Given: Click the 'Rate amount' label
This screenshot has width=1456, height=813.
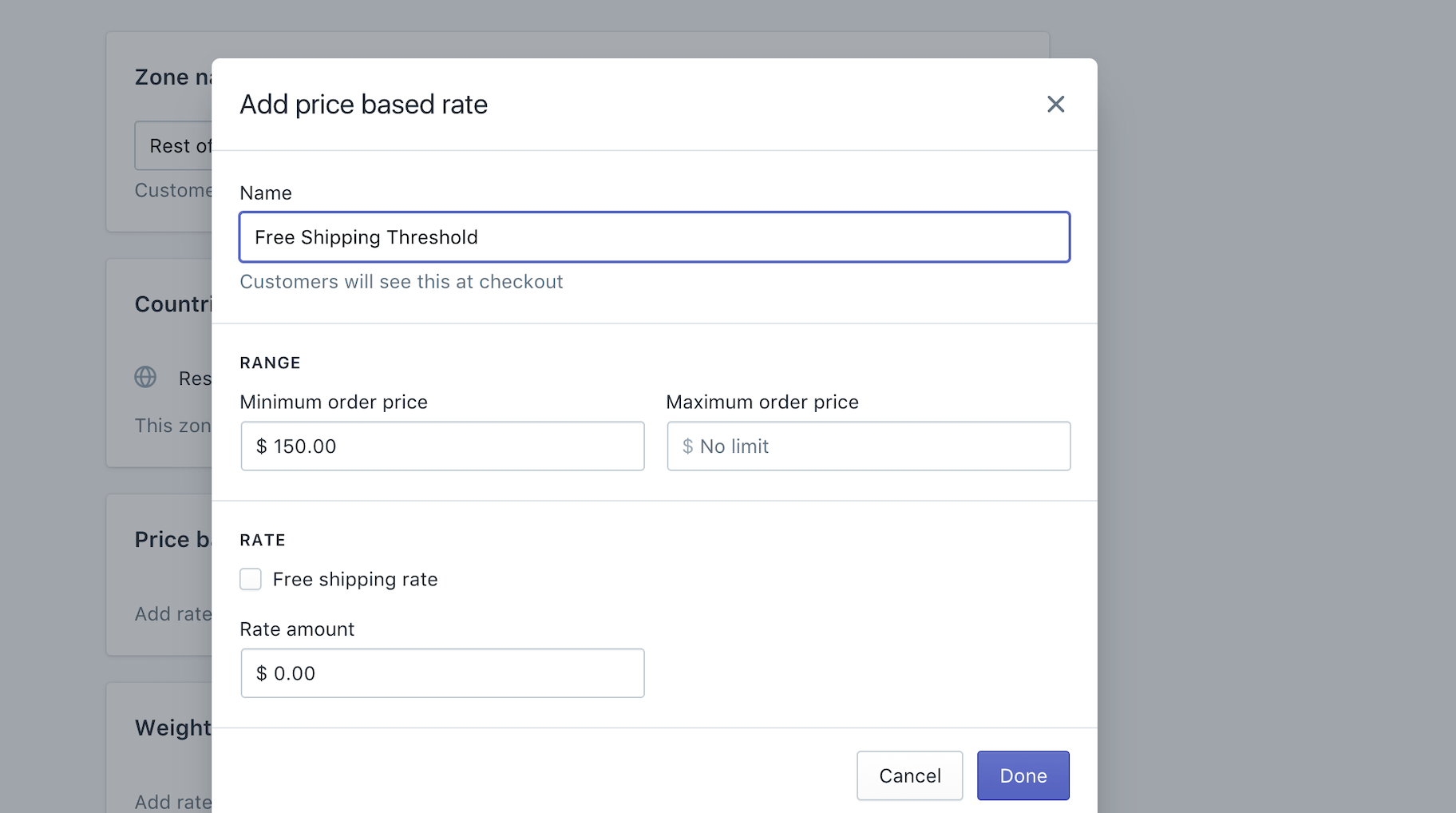Looking at the screenshot, I should click(297, 629).
